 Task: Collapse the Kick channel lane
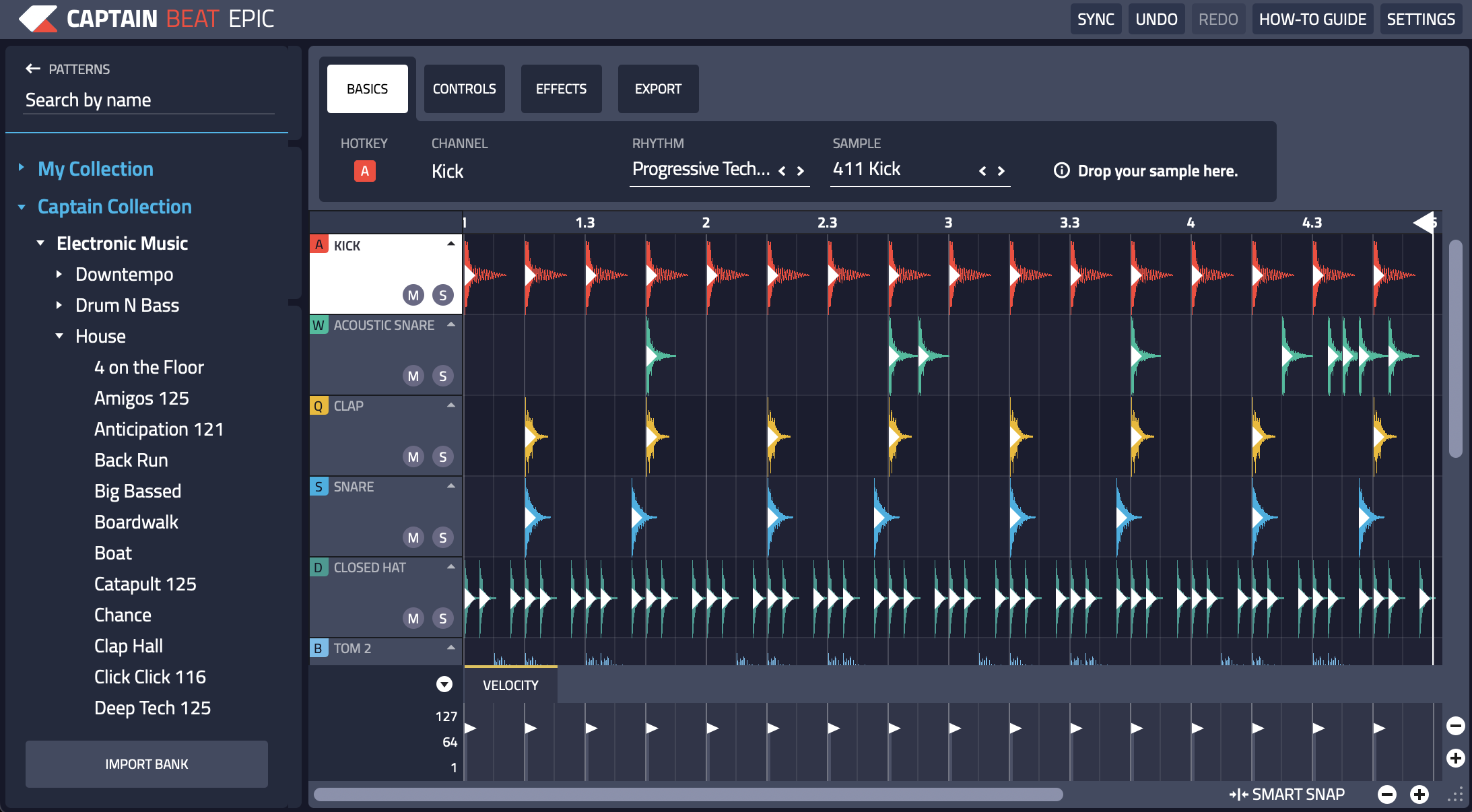tap(453, 244)
